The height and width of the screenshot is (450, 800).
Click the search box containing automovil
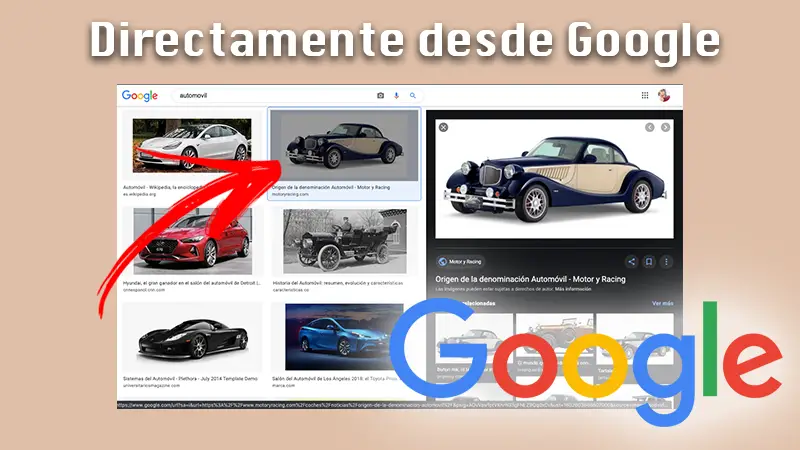pyautogui.click(x=298, y=95)
